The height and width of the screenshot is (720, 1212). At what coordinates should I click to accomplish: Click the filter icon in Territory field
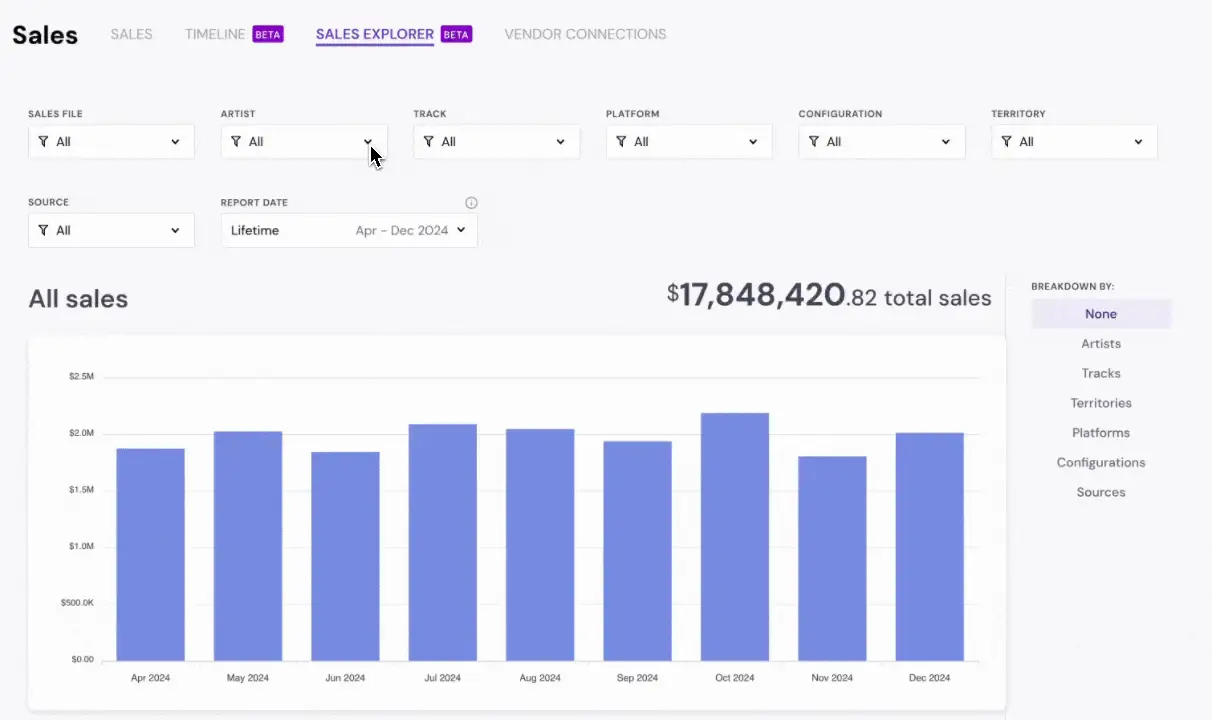click(x=1006, y=142)
